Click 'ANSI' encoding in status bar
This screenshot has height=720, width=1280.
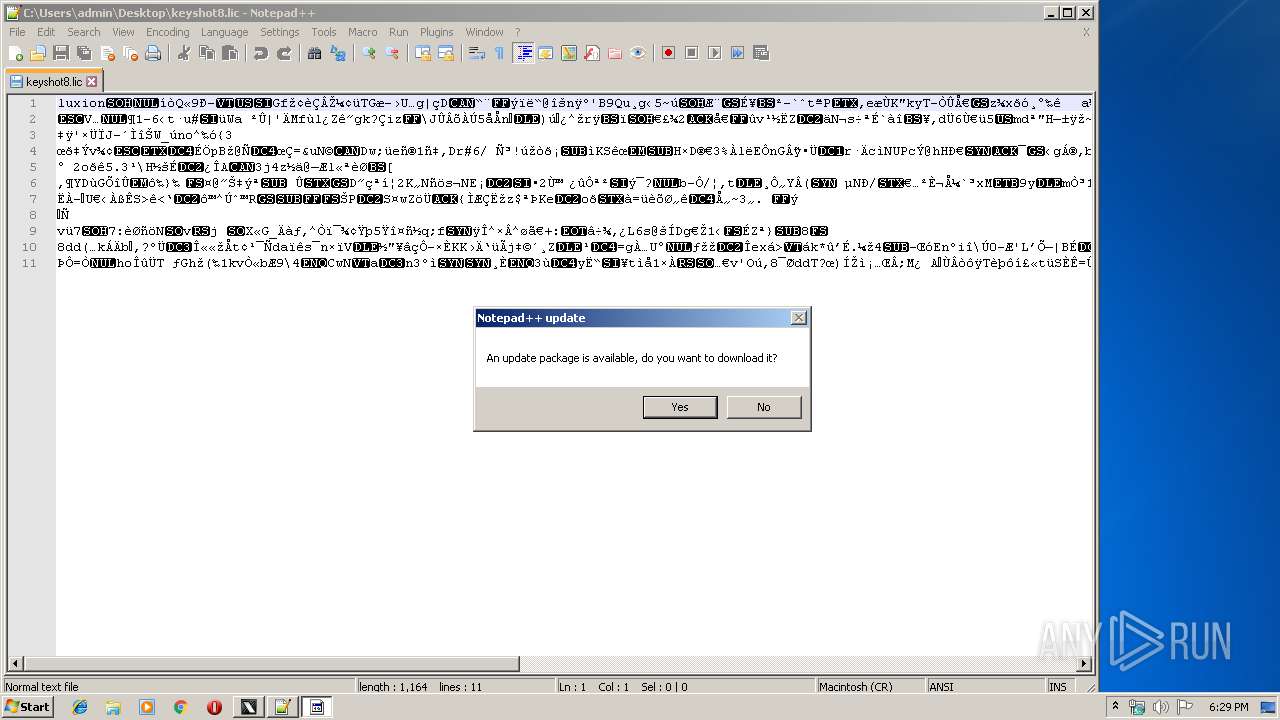[x=941, y=687]
